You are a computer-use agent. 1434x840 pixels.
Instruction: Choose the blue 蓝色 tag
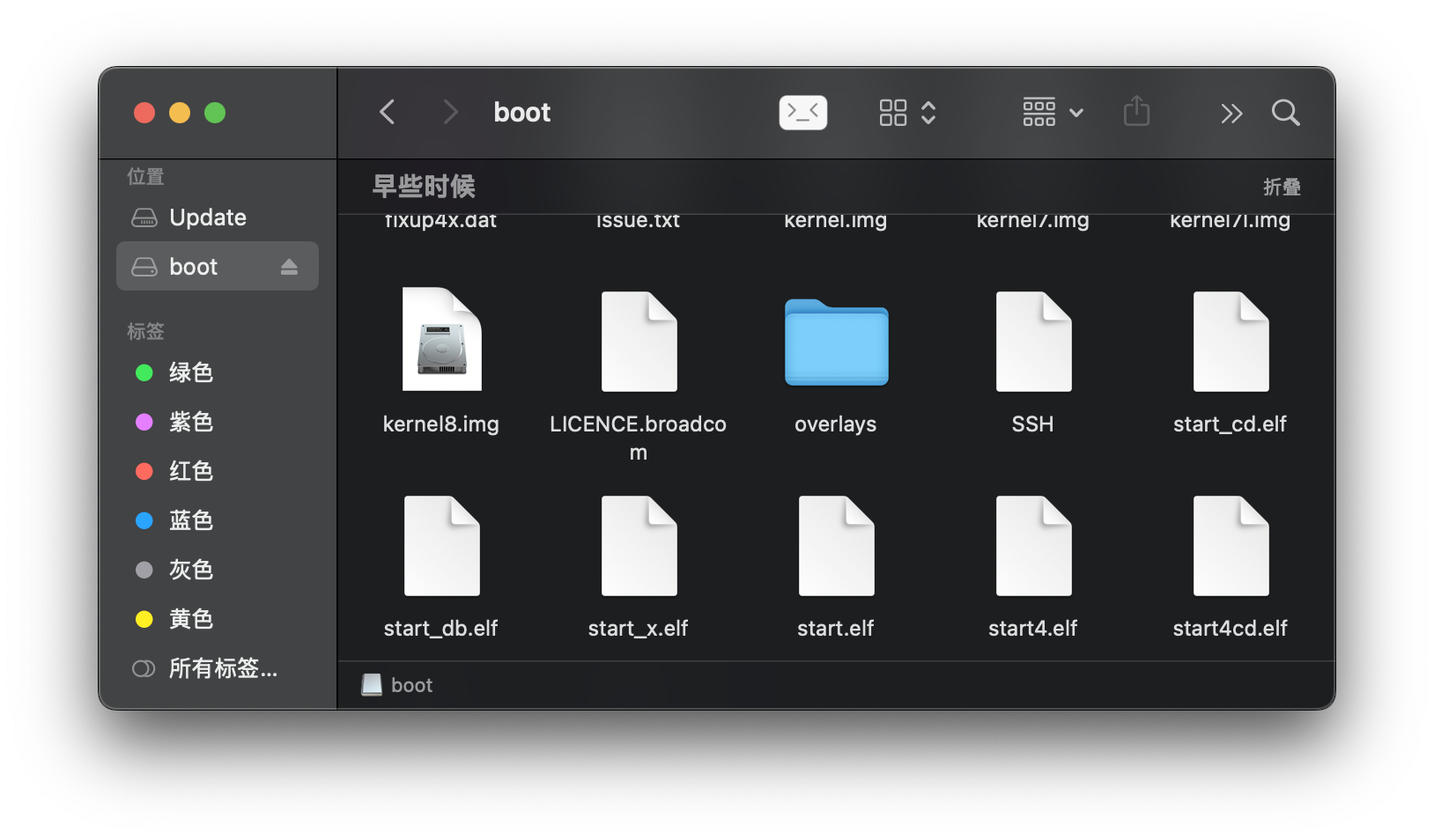coord(190,520)
